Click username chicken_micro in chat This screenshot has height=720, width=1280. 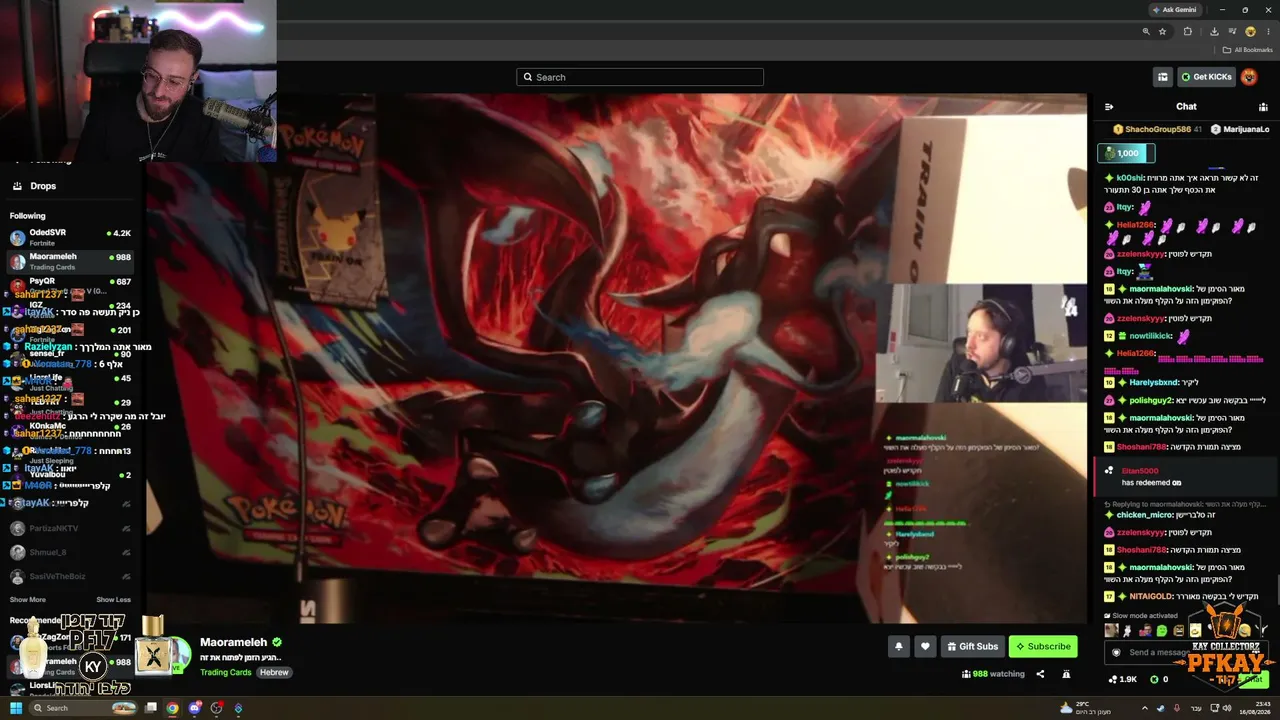pos(1144,515)
